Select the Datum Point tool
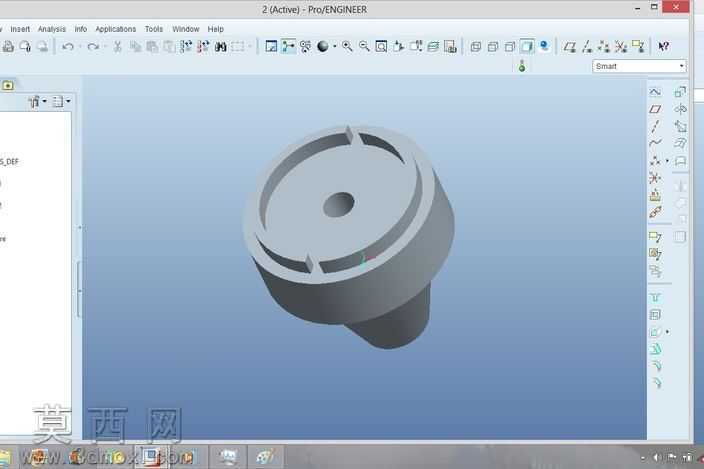Viewport: 704px width, 469px height. (x=655, y=161)
